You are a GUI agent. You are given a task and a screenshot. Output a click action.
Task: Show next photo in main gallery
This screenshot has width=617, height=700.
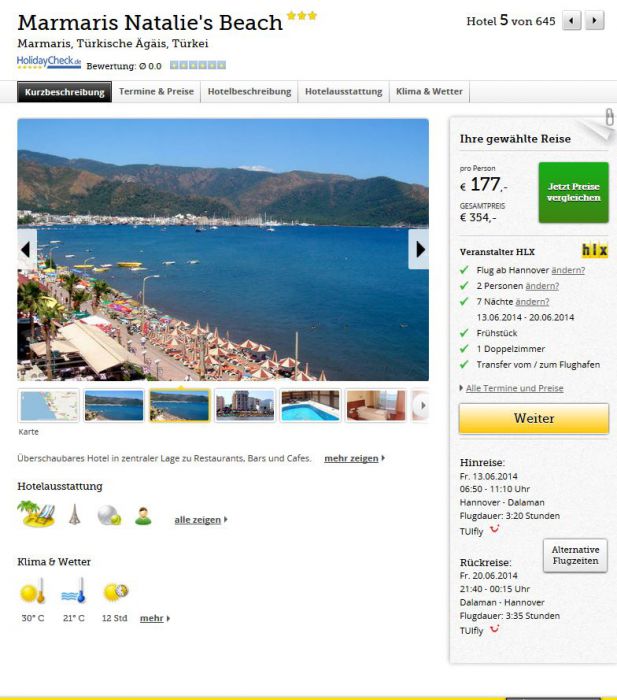point(419,249)
